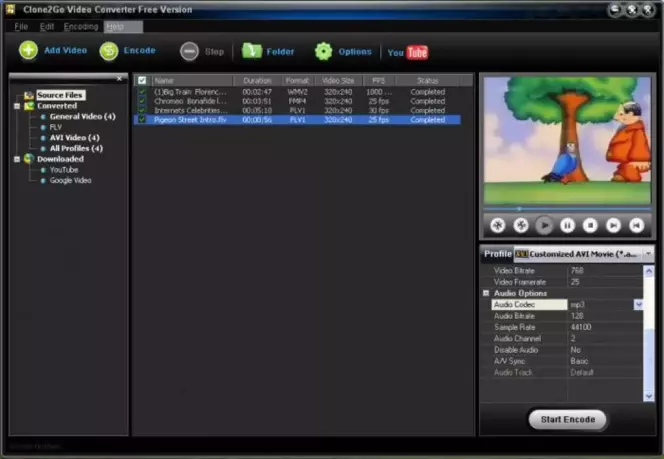Collapse the Downloaded tree node
This screenshot has width=664, height=459.
pos(17,159)
